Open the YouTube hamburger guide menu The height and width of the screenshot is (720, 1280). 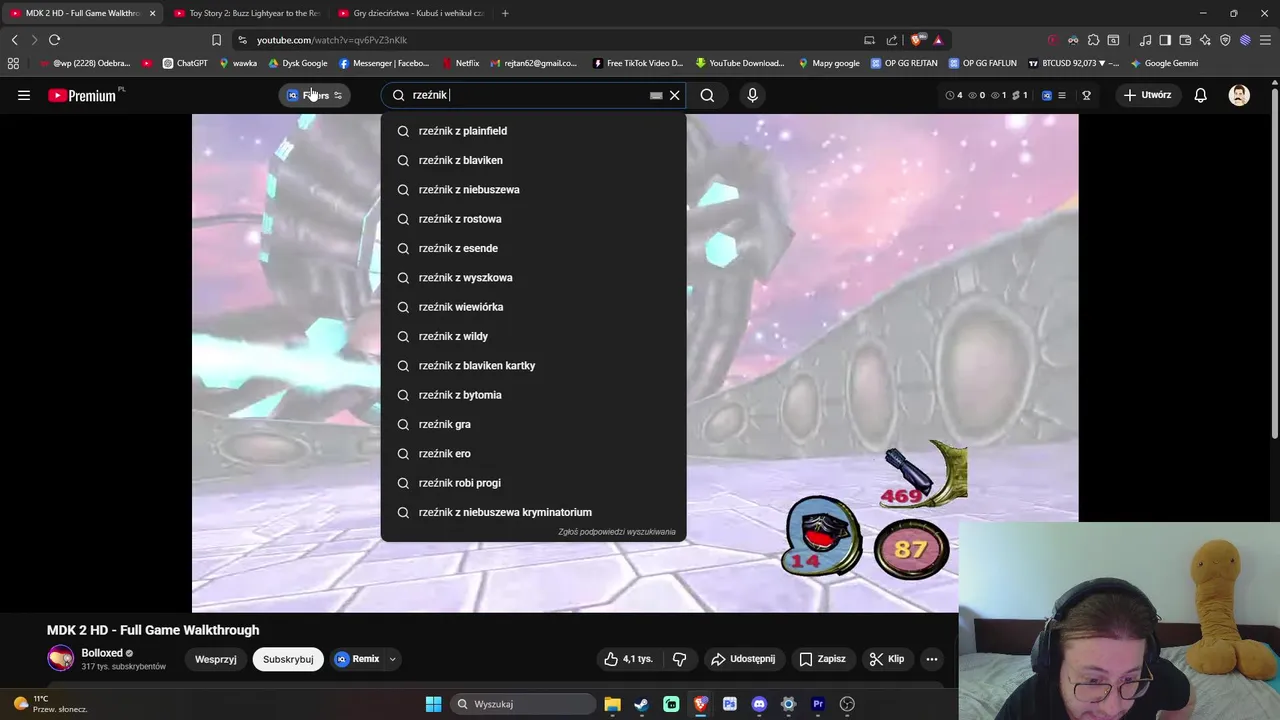pyautogui.click(x=24, y=95)
